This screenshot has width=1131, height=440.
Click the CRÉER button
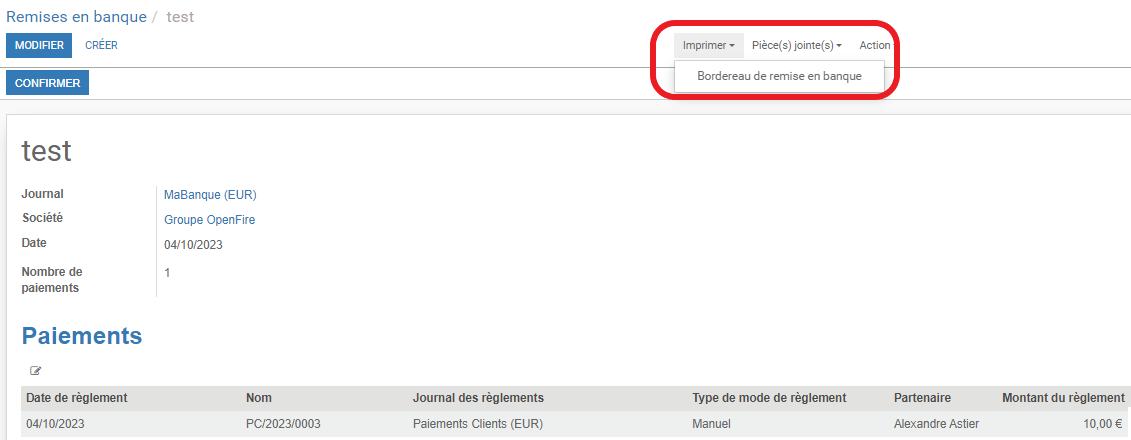(x=102, y=45)
